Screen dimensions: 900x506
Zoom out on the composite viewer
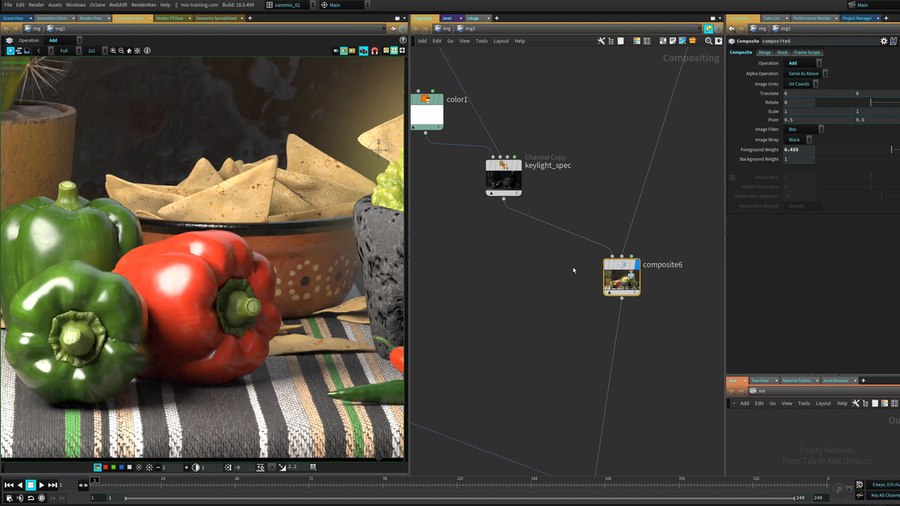click(121, 50)
